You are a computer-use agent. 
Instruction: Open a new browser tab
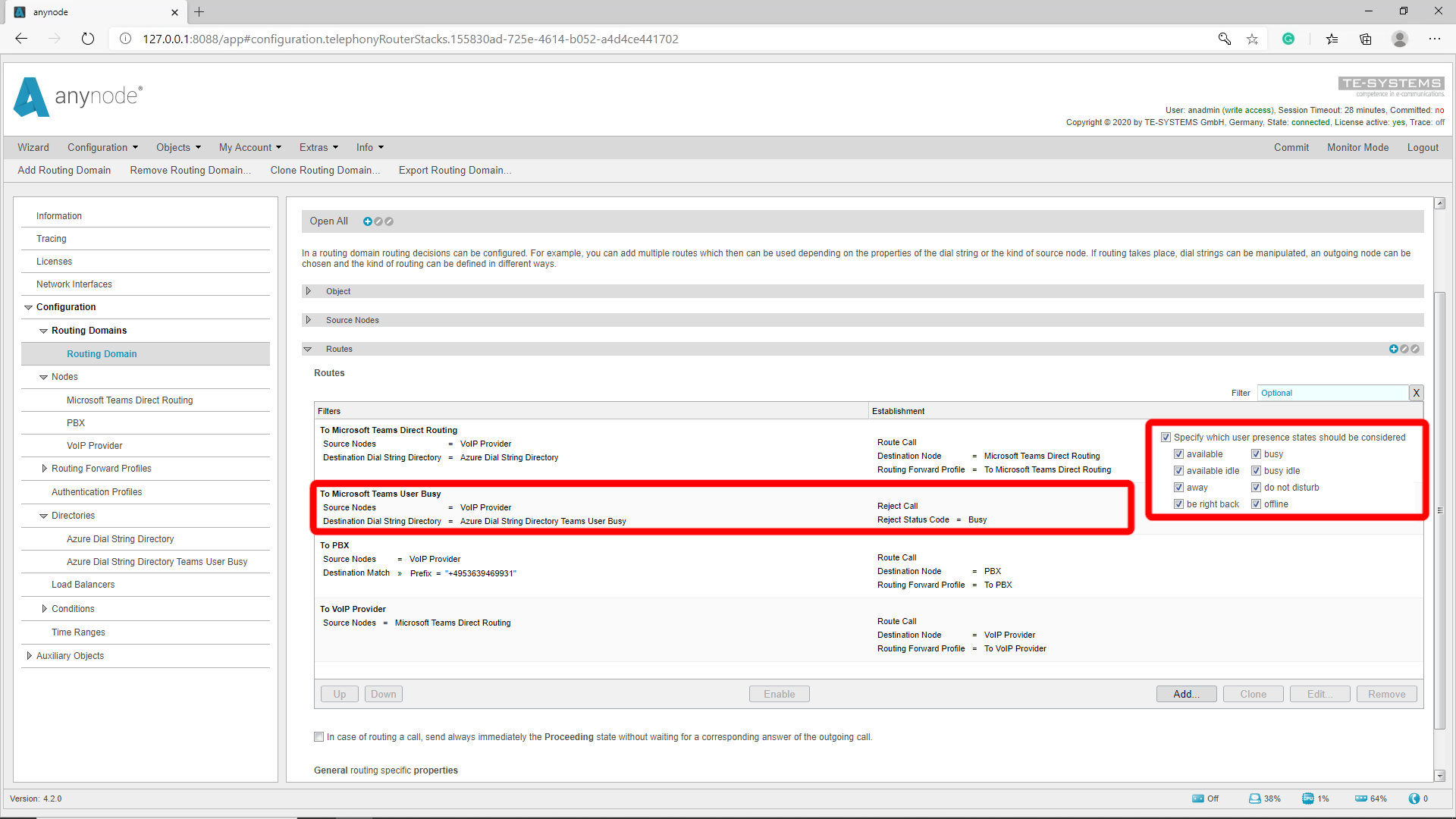tap(199, 12)
